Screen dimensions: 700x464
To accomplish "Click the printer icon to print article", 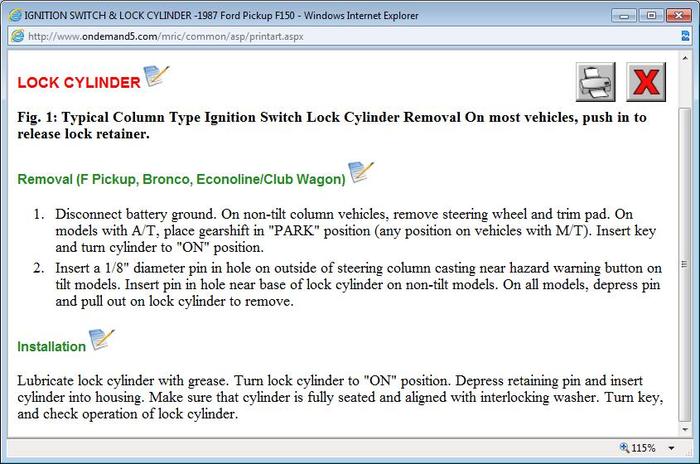I will (596, 82).
